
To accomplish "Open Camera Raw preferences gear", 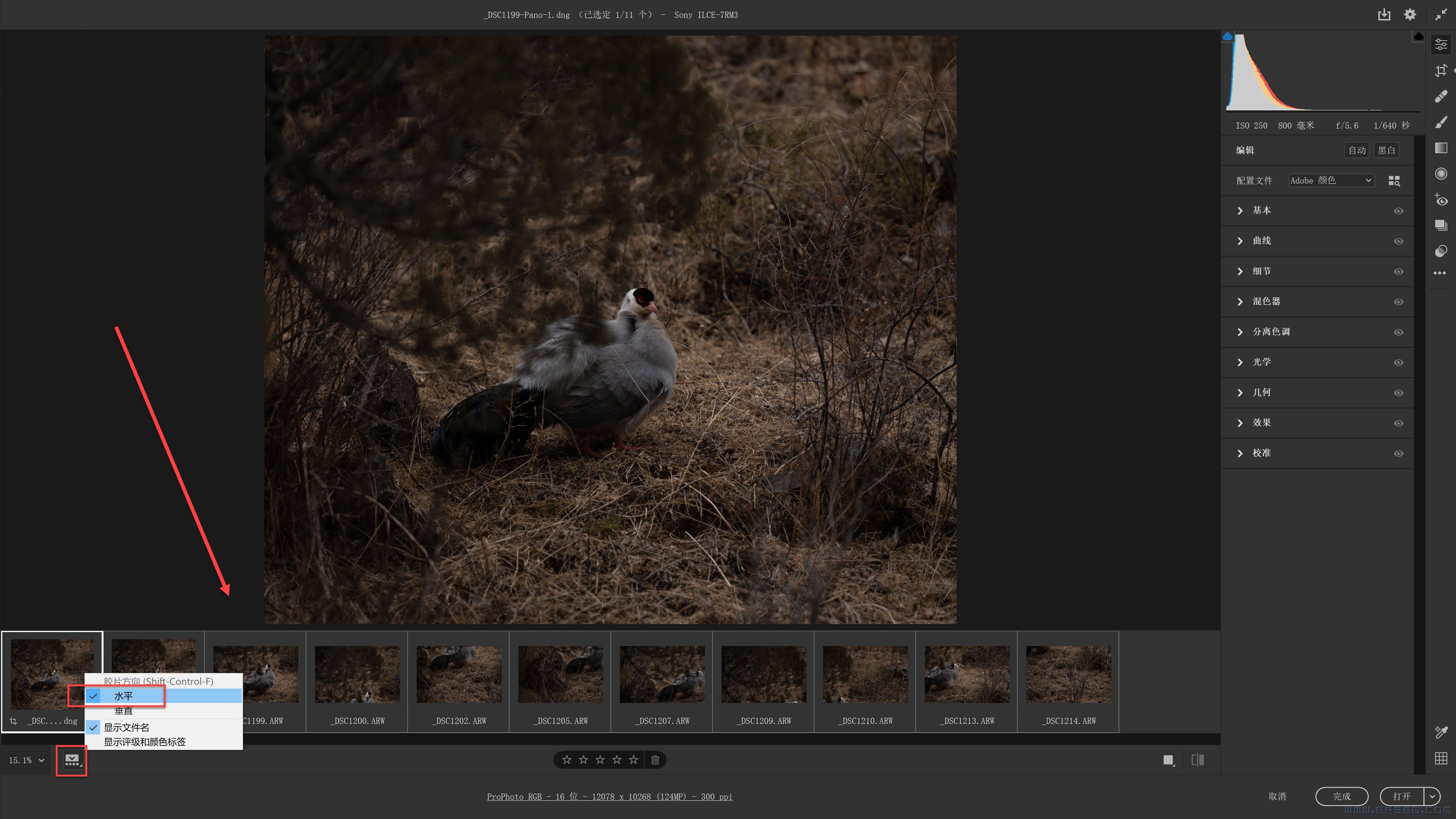I will tap(1410, 15).
